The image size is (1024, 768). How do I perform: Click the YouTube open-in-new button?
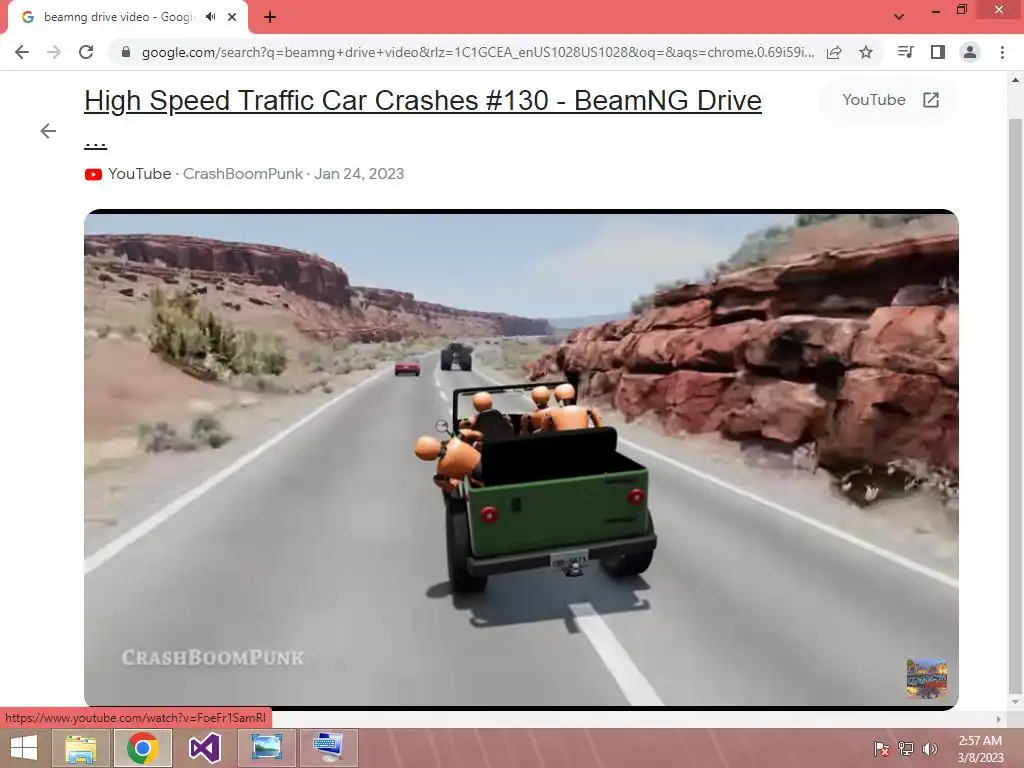click(x=890, y=100)
